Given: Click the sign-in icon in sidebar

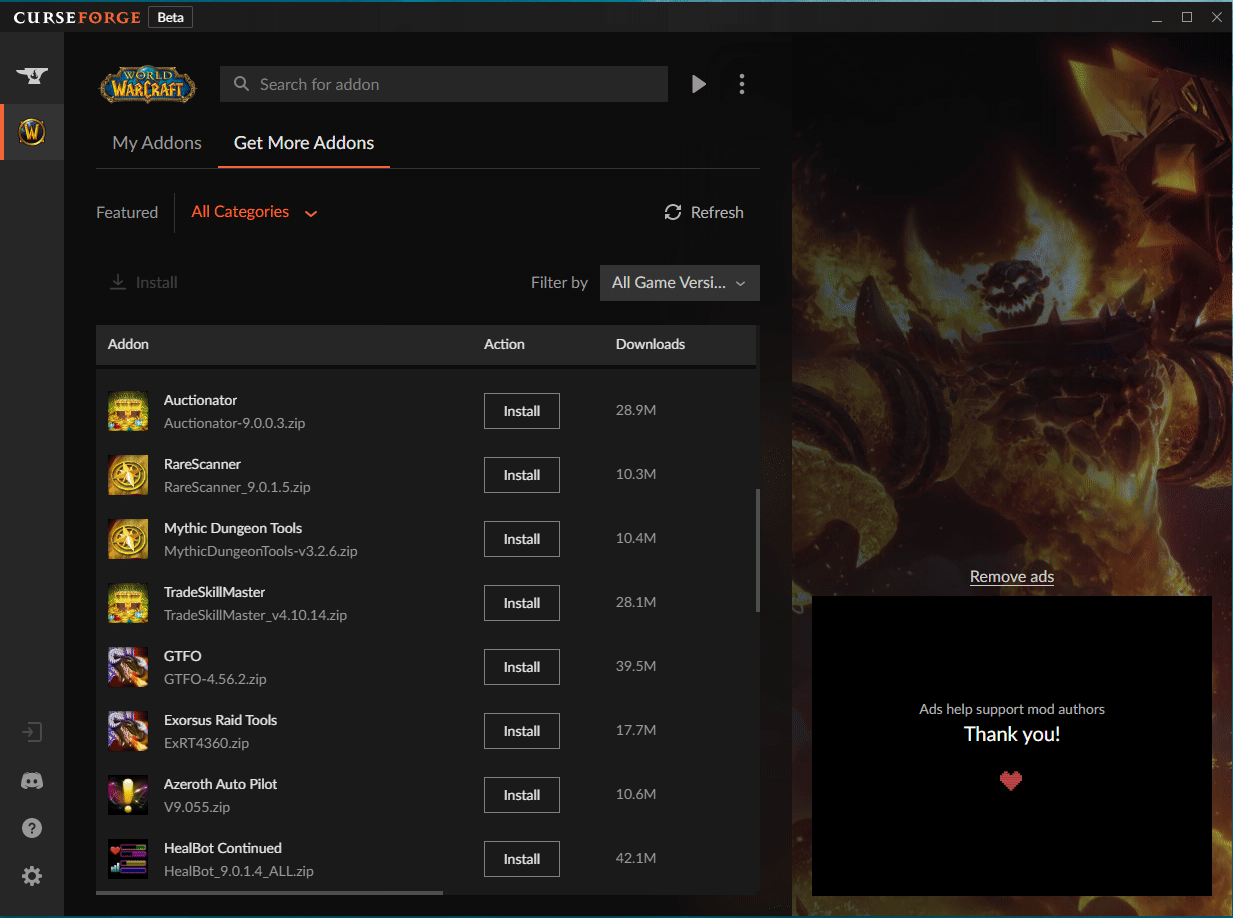Looking at the screenshot, I should tap(32, 732).
